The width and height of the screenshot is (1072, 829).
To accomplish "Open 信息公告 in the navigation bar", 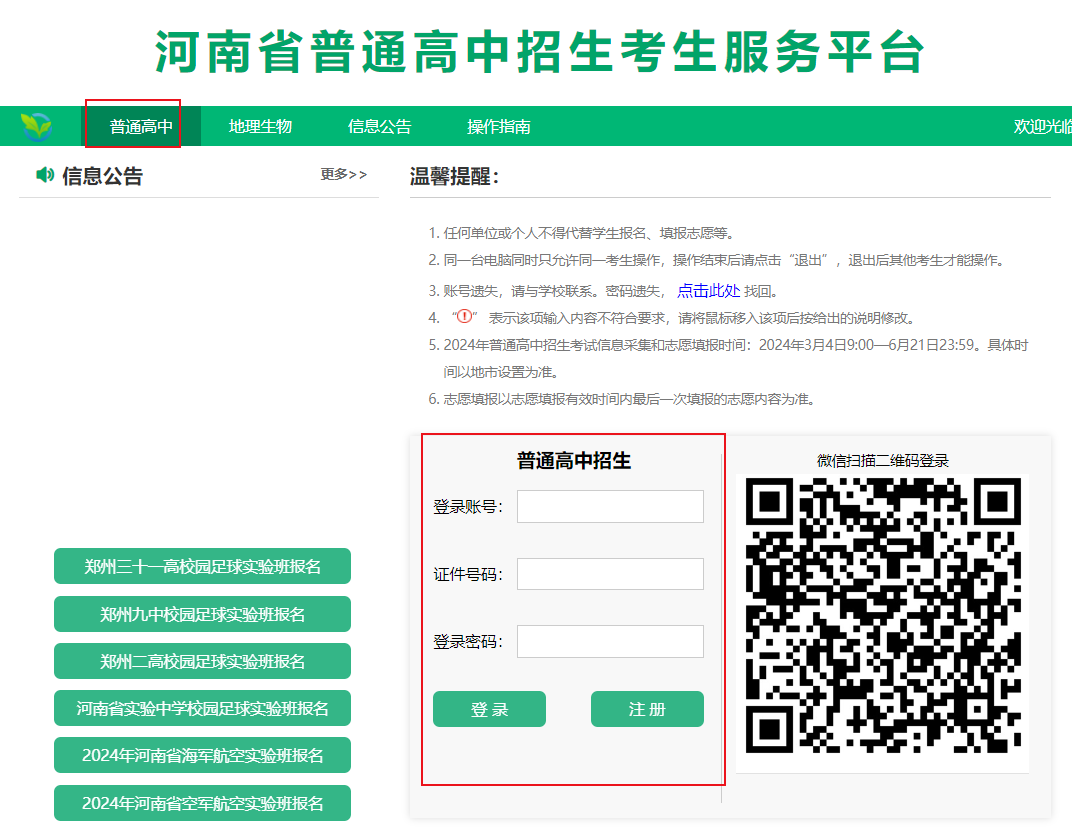I will 379,127.
